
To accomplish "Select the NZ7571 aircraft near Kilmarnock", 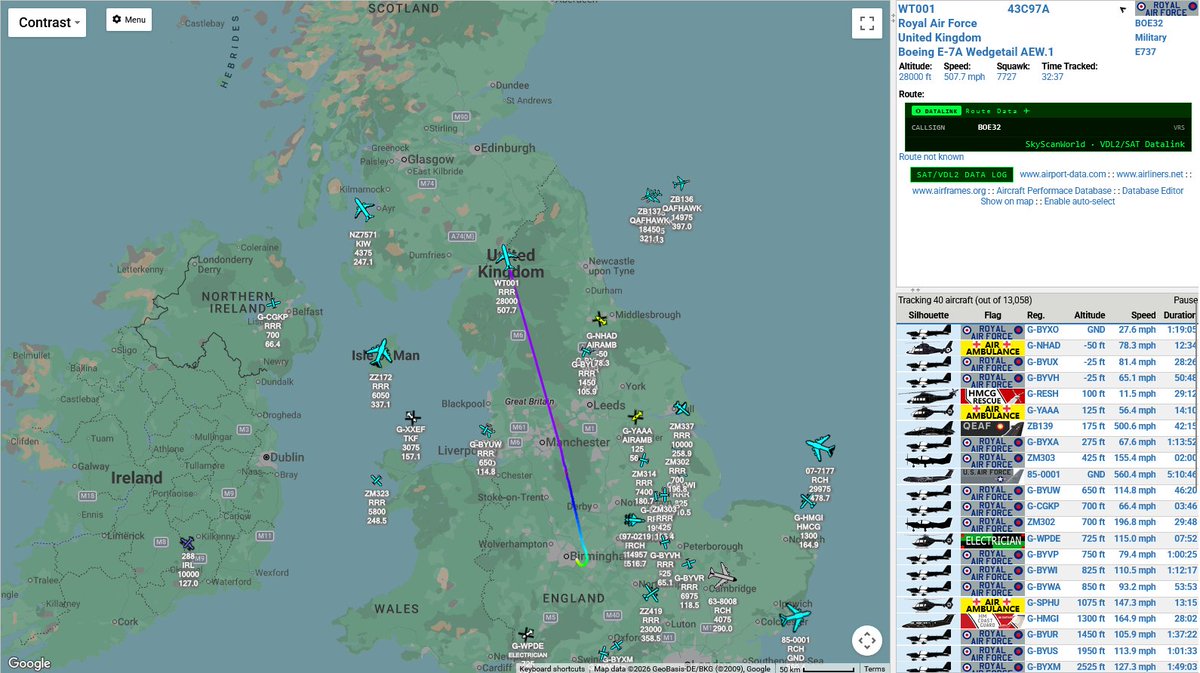I will 363,210.
